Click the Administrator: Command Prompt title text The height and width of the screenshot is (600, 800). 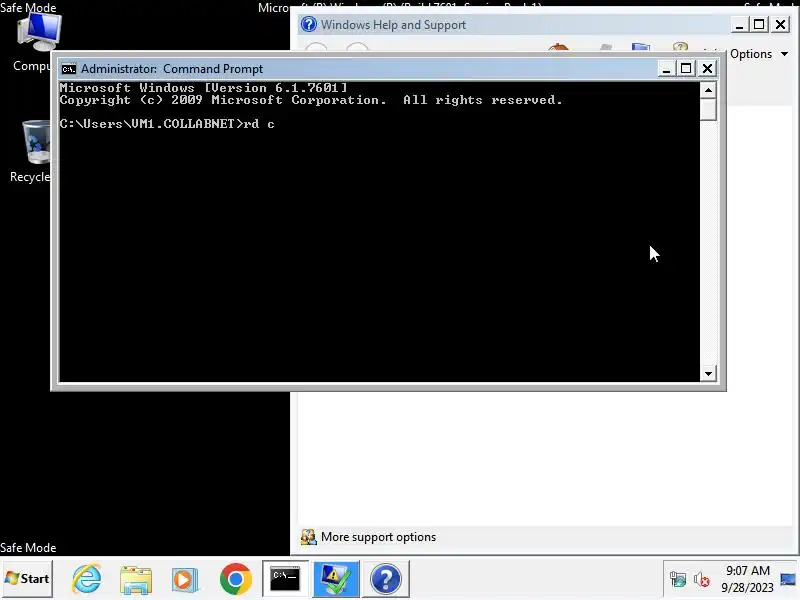[172, 69]
